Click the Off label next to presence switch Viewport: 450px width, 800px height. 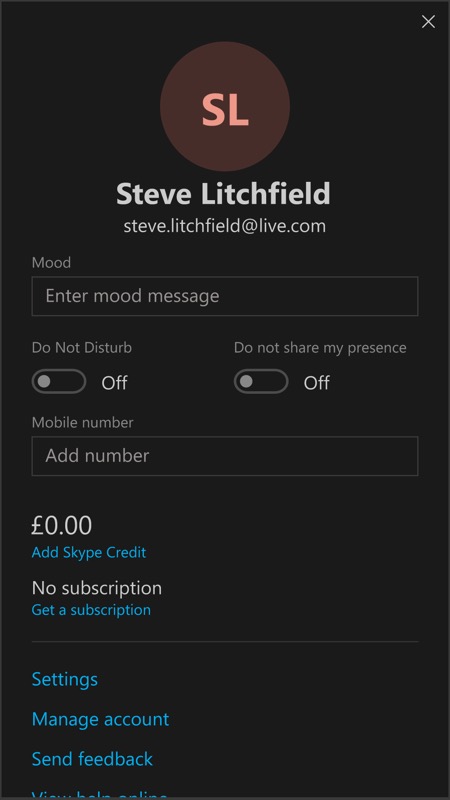click(x=316, y=383)
